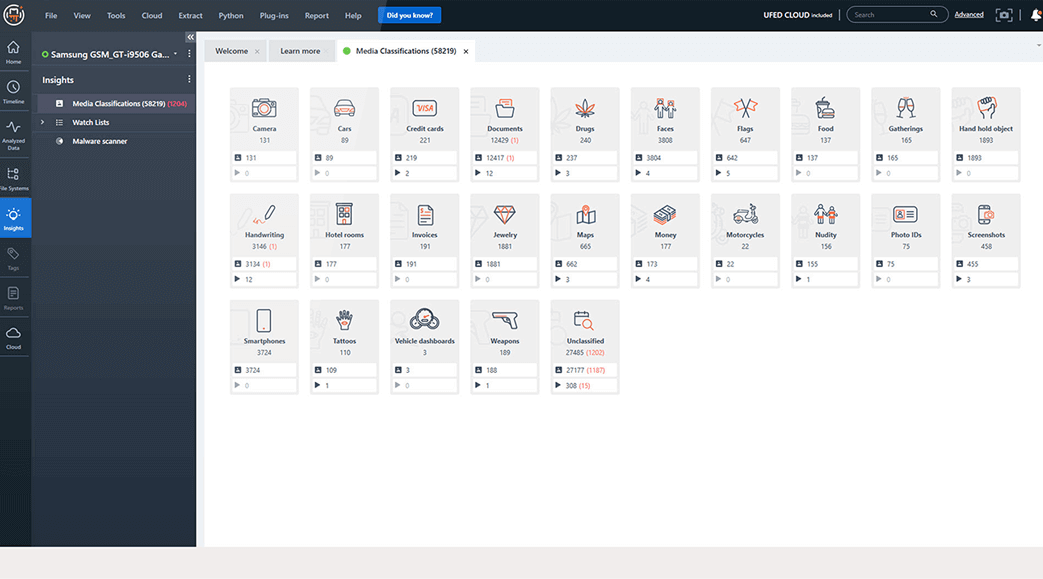This screenshot has width=1043, height=579.
Task: Go to Analyzed Data in sidebar
Action: coord(13,135)
